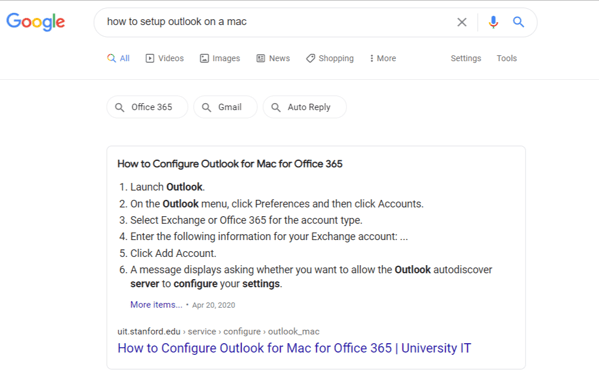The height and width of the screenshot is (370, 599).
Task: Refine search with Office 365 chip
Action: coord(147,107)
